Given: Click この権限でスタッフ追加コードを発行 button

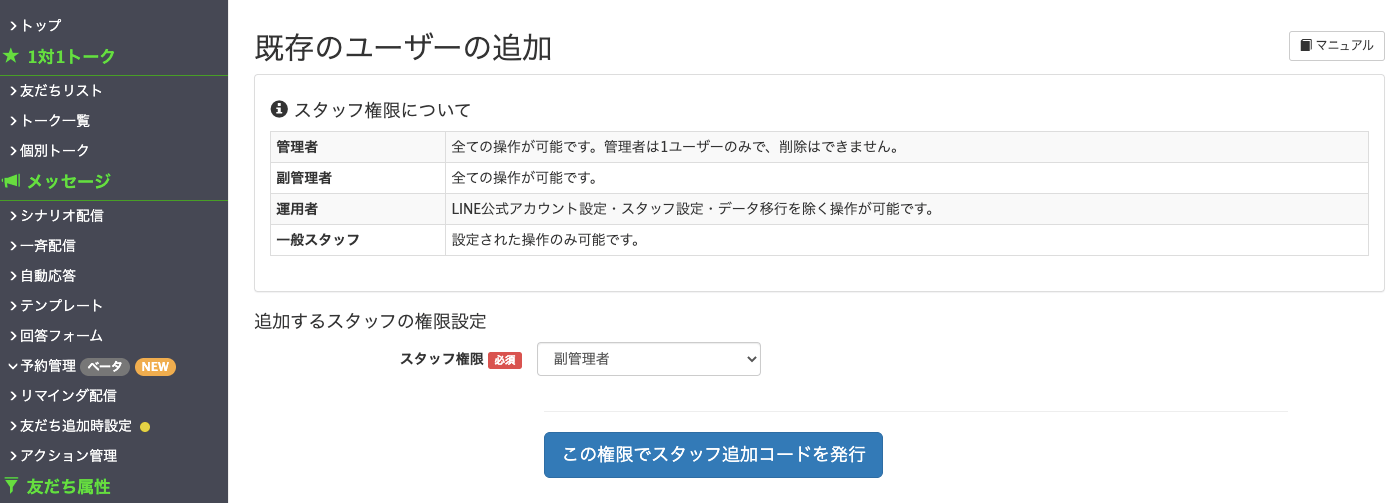Looking at the screenshot, I should click(x=713, y=455).
